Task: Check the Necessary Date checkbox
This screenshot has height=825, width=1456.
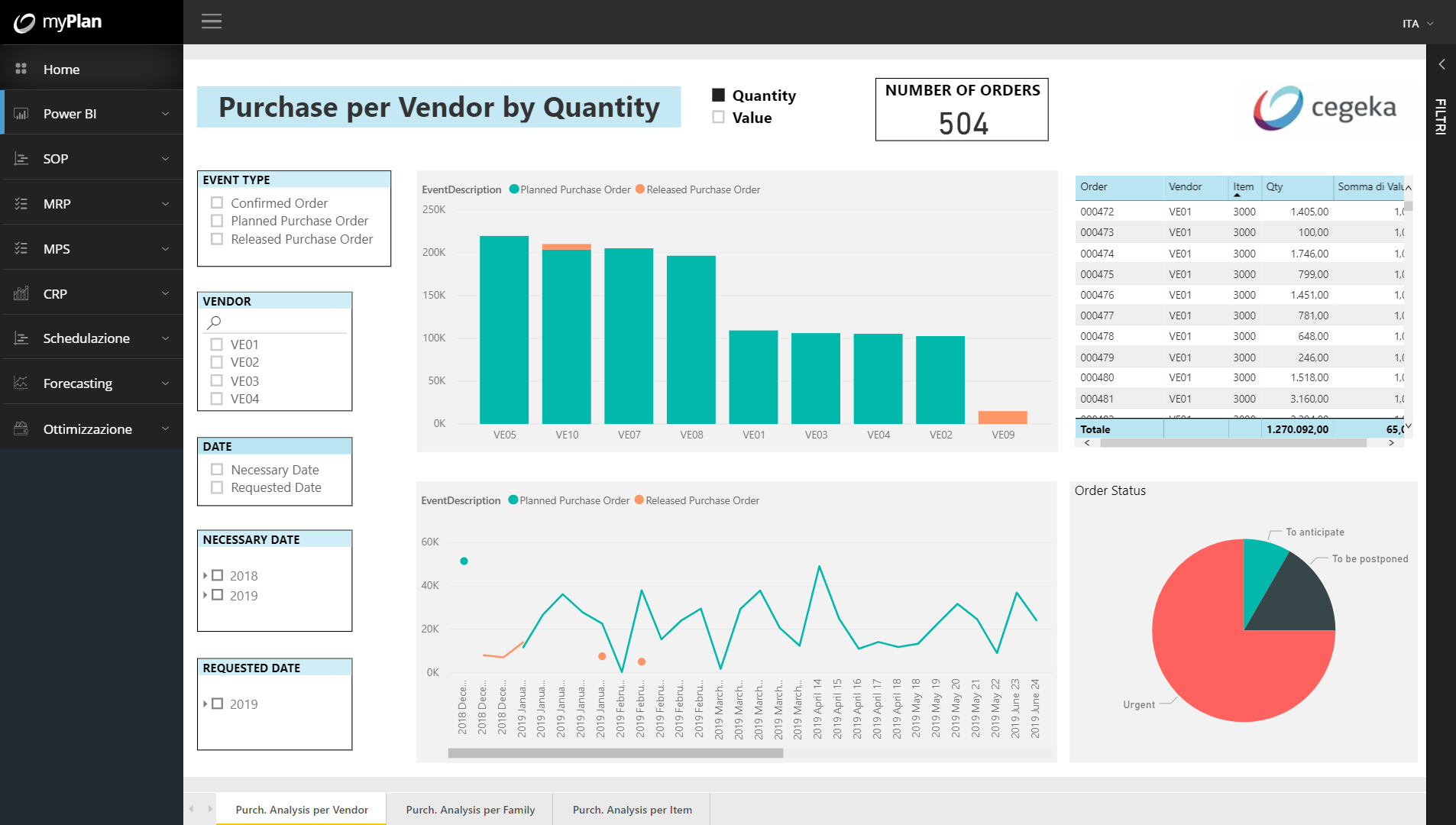Action: tap(217, 470)
